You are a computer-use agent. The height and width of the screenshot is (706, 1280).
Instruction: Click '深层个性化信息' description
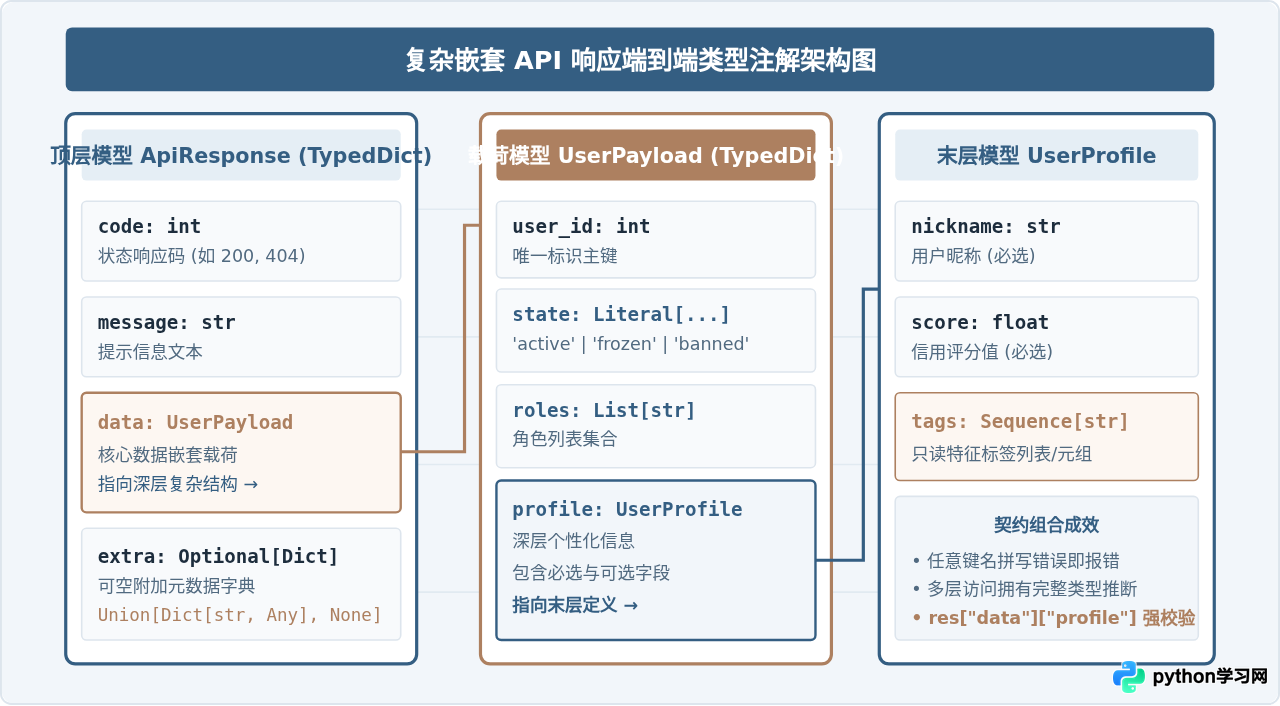click(573, 541)
